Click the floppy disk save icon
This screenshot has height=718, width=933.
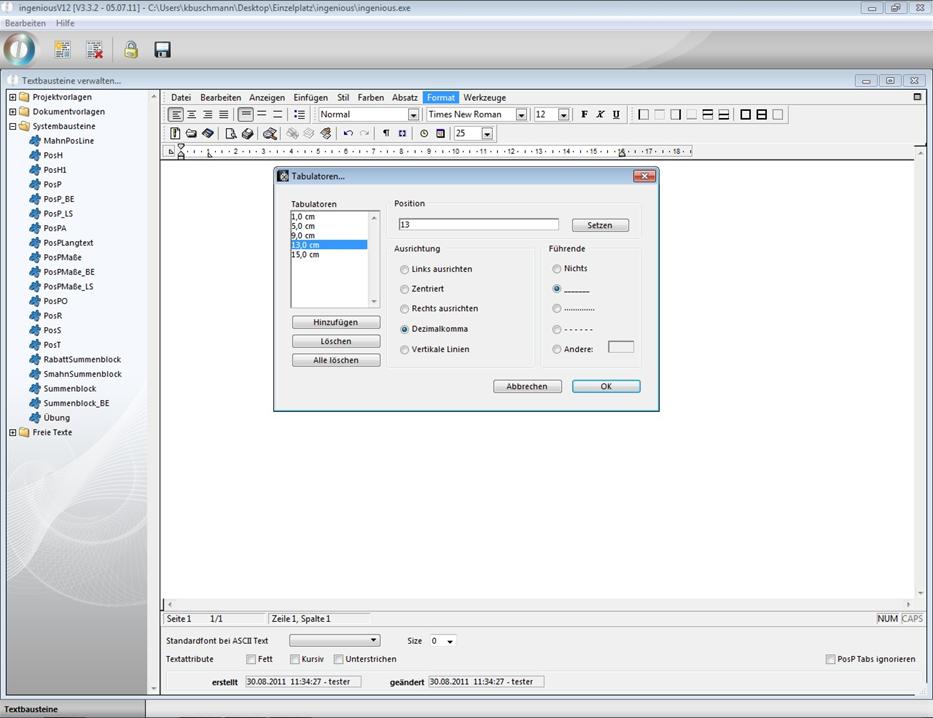pyautogui.click(x=162, y=49)
